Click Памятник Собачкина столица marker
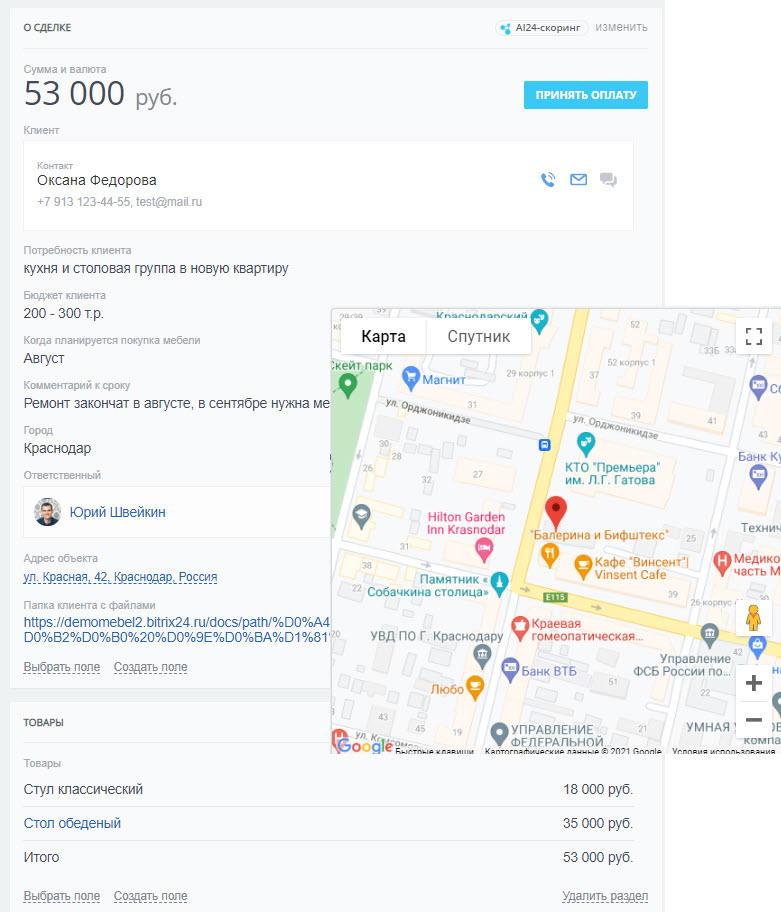 pyautogui.click(x=500, y=583)
